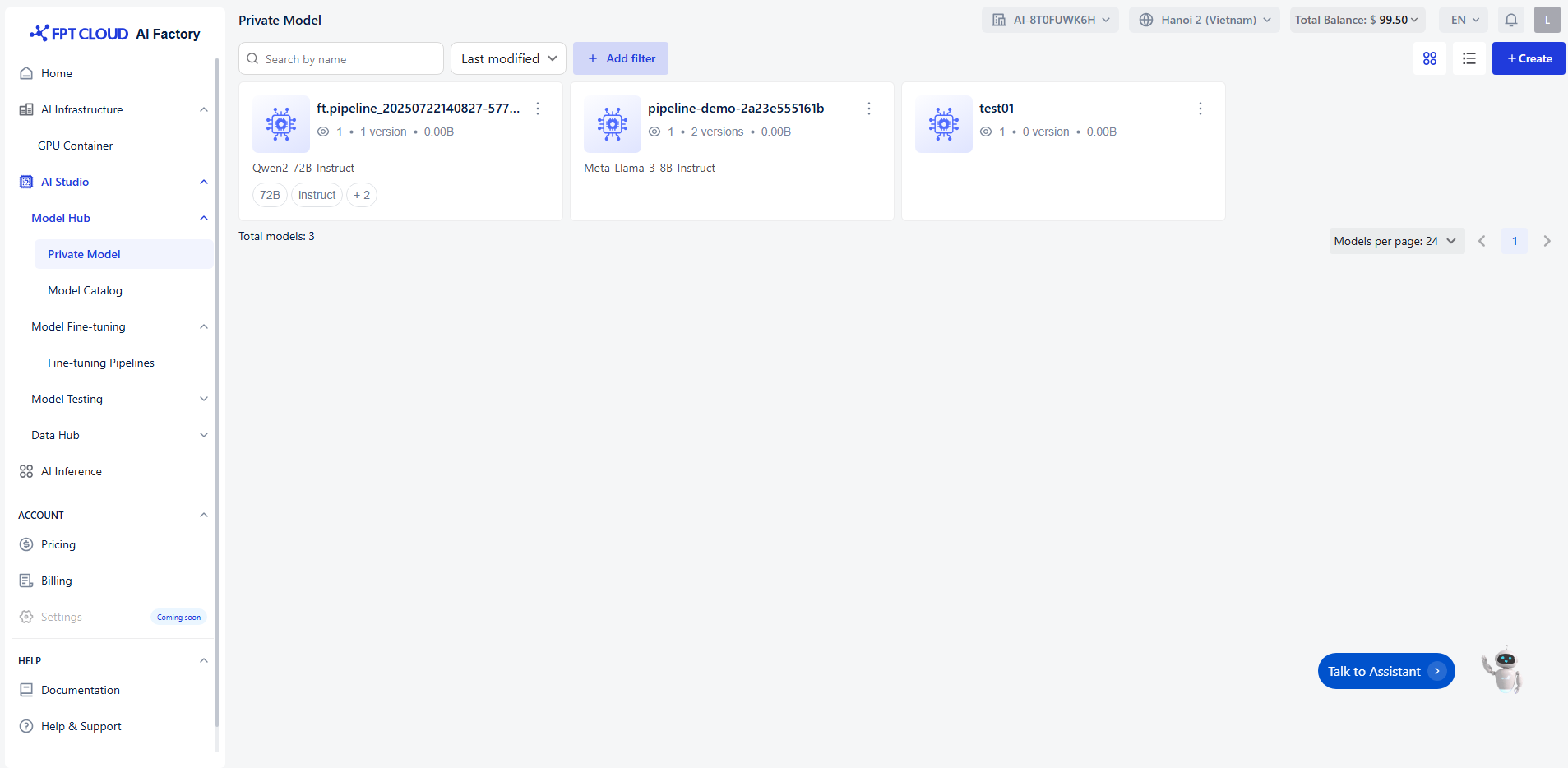The height and width of the screenshot is (768, 1568).
Task: Open options menu for test01 model
Action: [x=1200, y=109]
